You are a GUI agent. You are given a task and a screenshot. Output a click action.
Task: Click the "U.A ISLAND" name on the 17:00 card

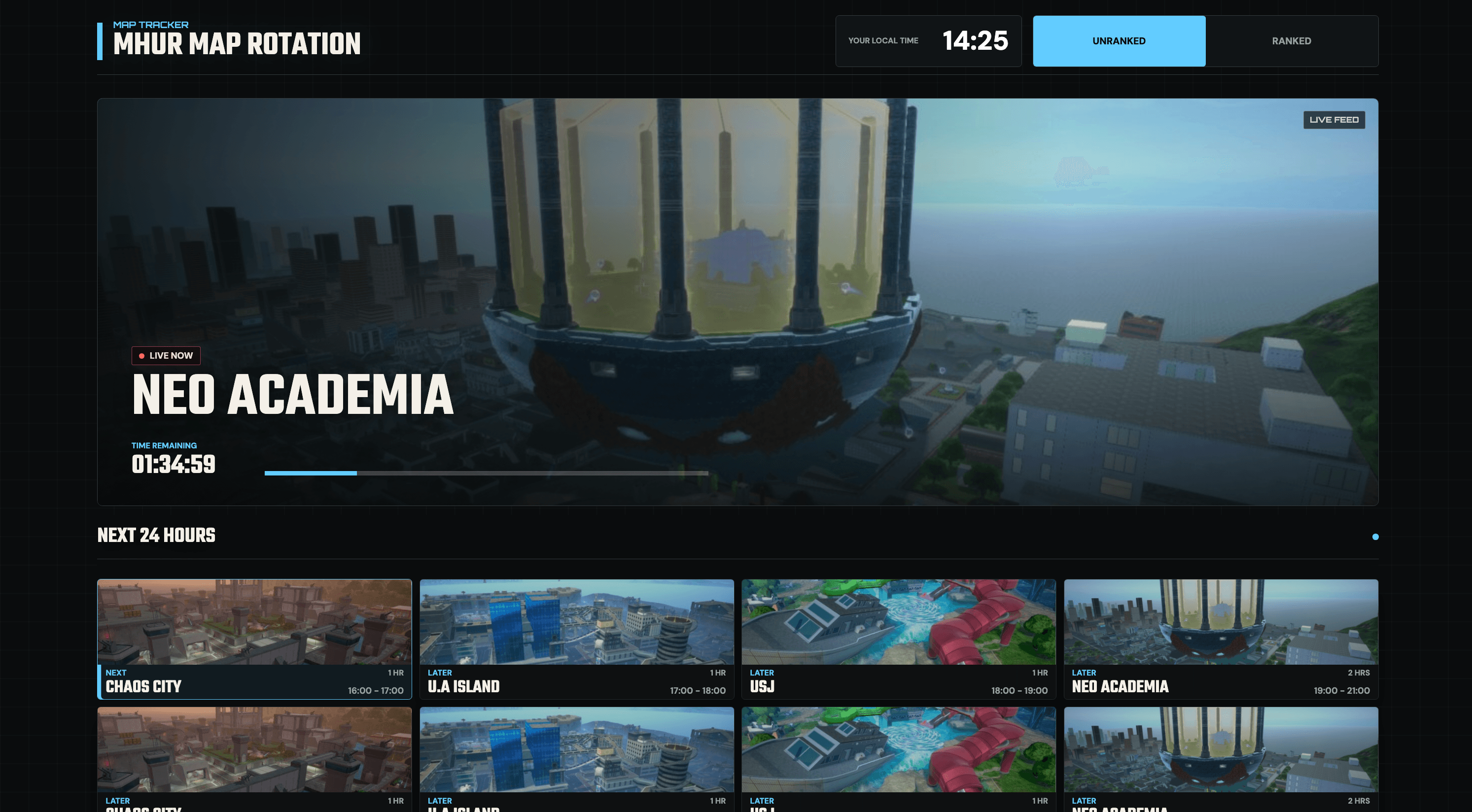(x=463, y=686)
